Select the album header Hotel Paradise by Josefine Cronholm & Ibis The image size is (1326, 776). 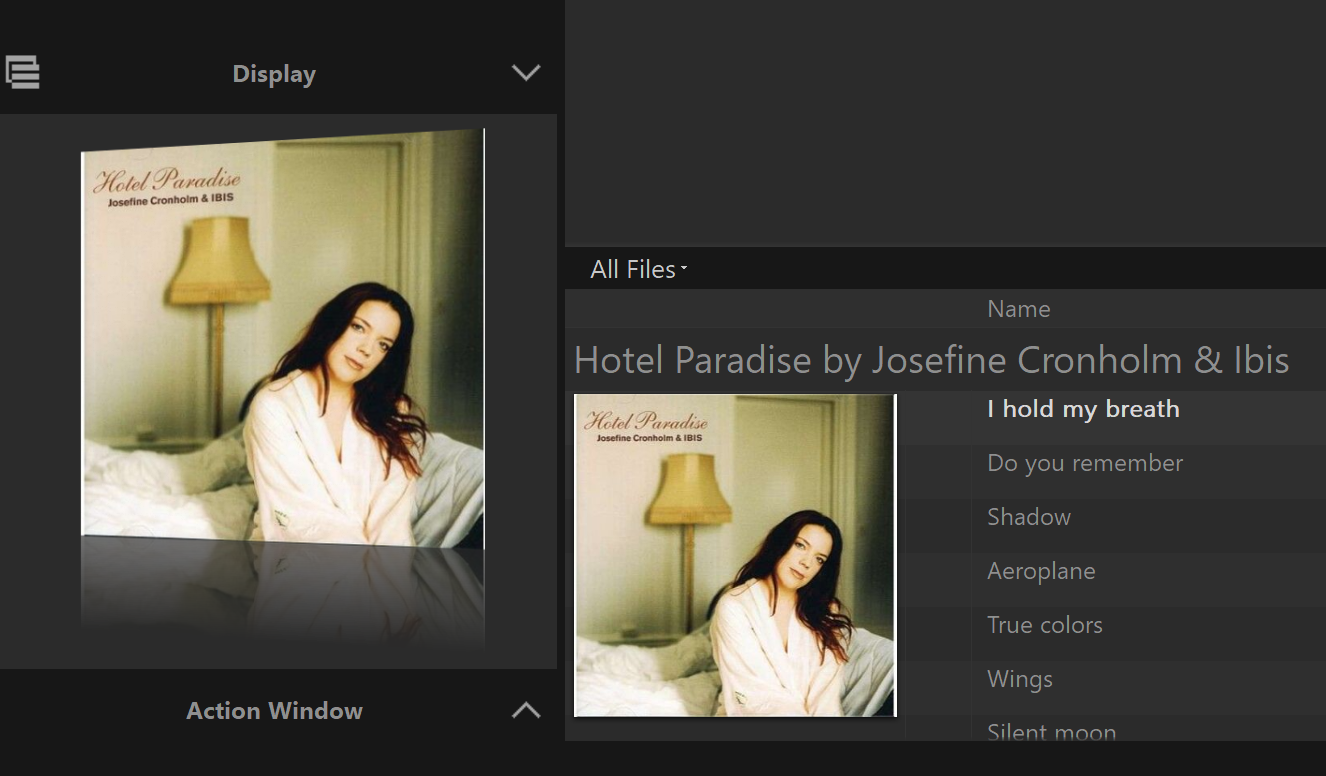tap(931, 360)
